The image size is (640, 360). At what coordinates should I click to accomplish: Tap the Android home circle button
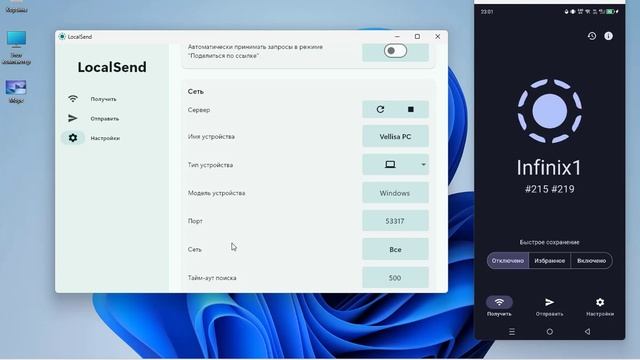tap(550, 331)
